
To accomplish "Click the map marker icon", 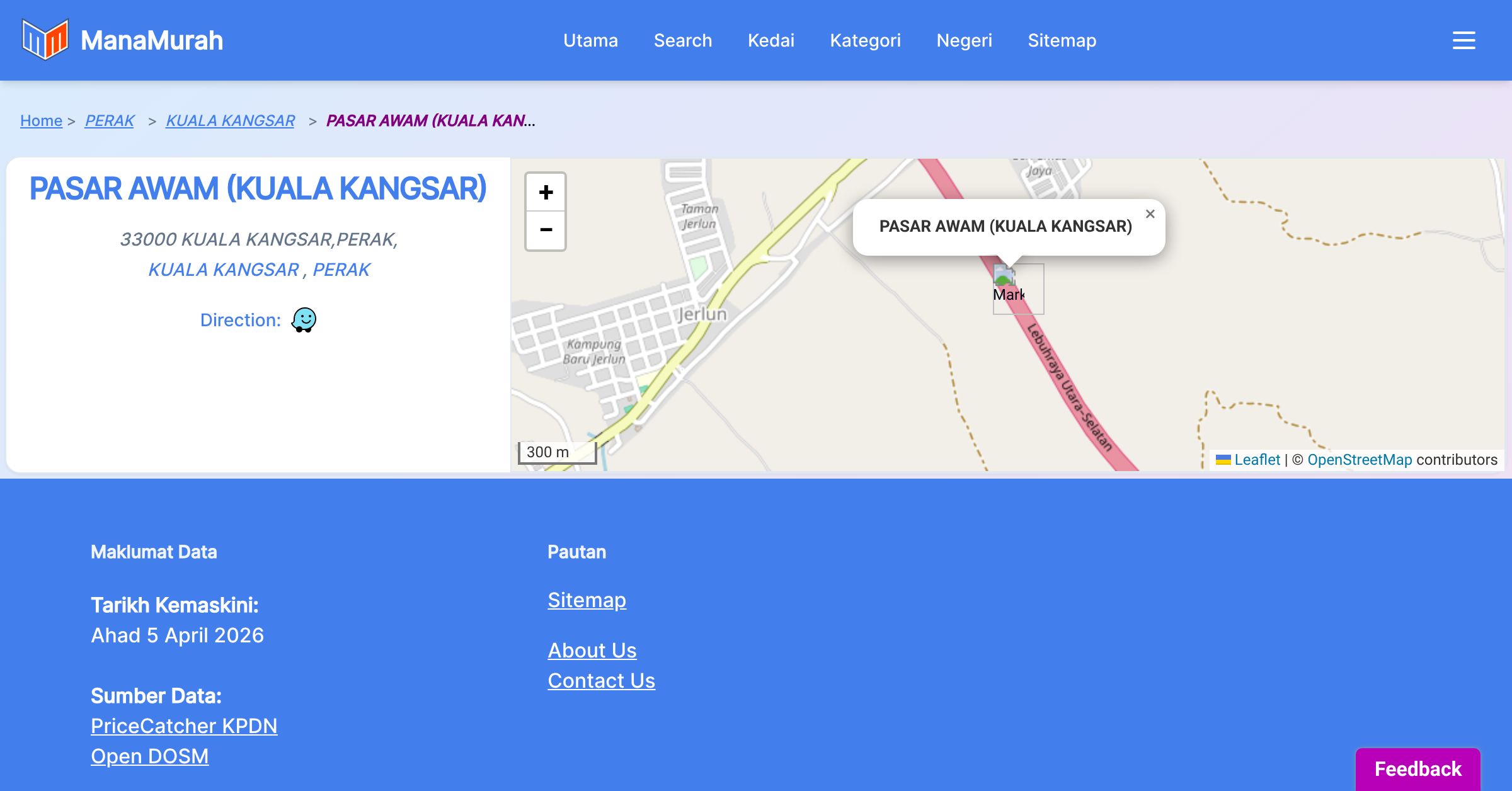I will click(1004, 276).
